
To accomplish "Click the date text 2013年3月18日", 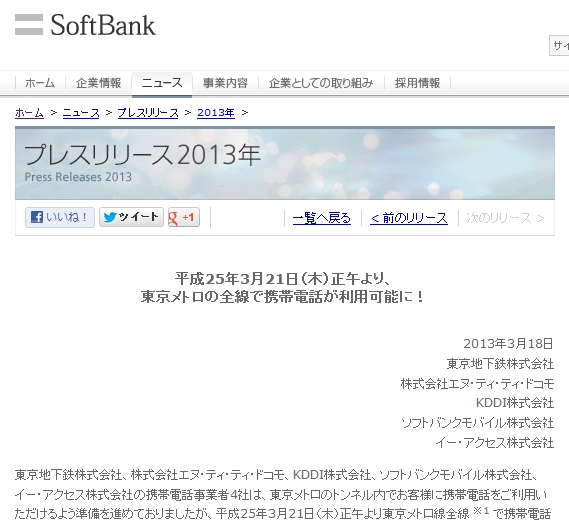I will pos(508,343).
